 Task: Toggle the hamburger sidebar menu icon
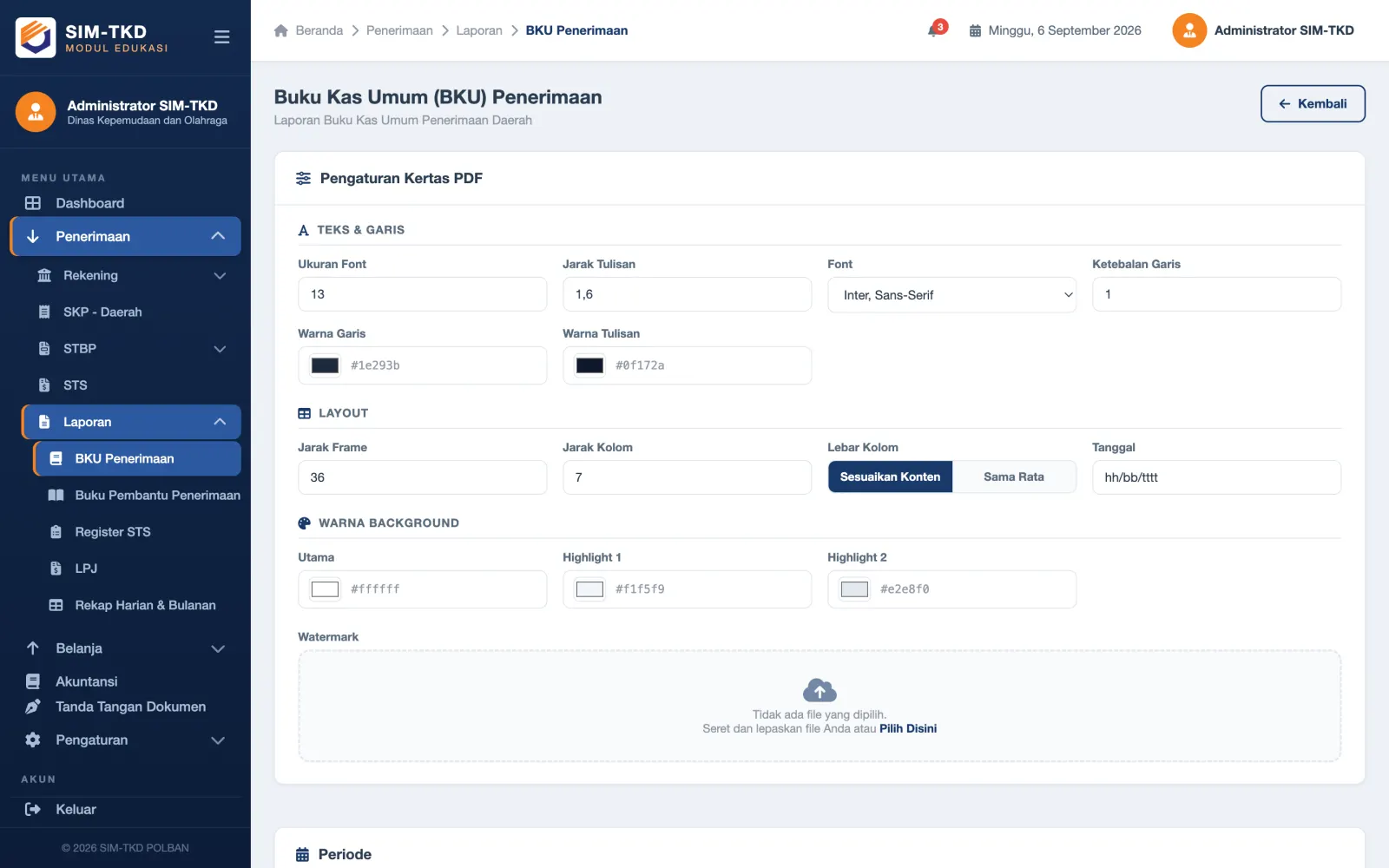(x=221, y=37)
